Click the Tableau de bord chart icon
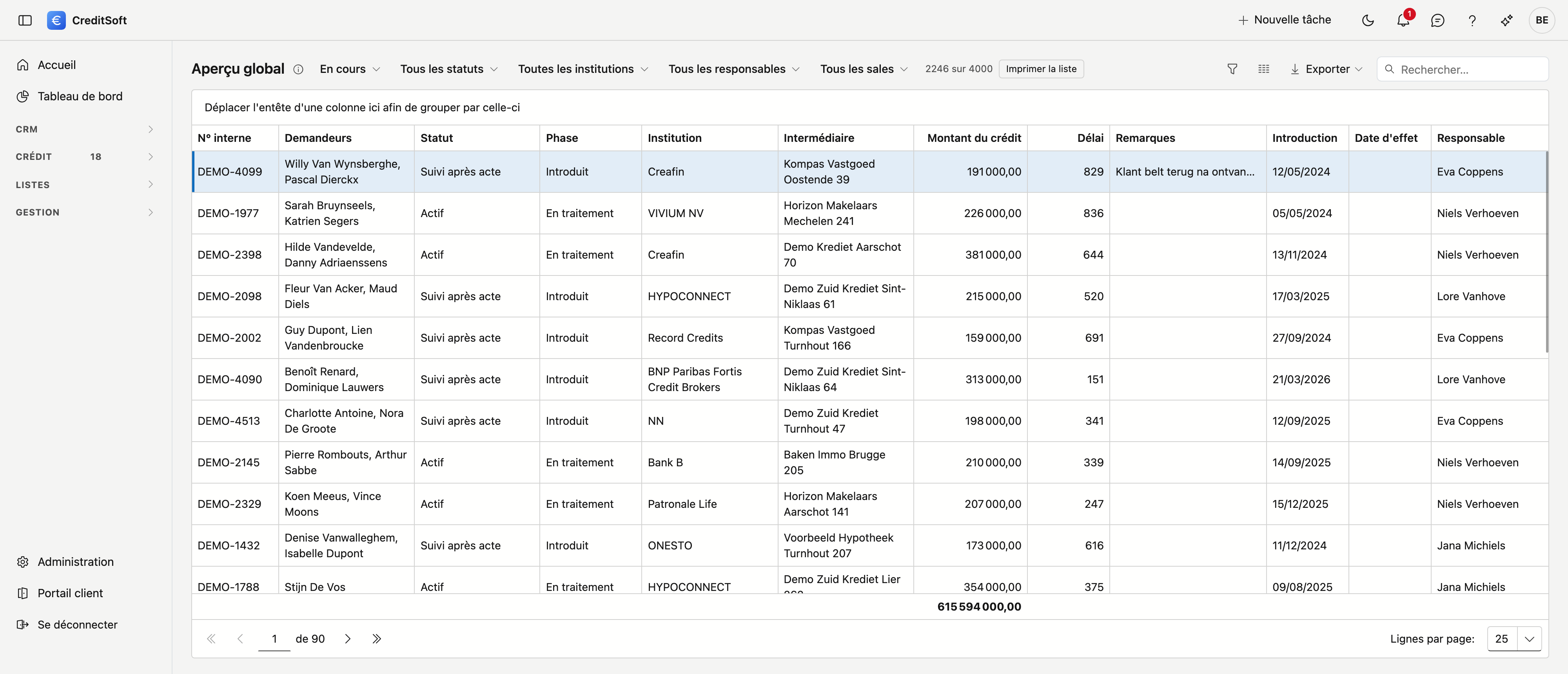Screen dimensions: 1568x674 point(22,96)
